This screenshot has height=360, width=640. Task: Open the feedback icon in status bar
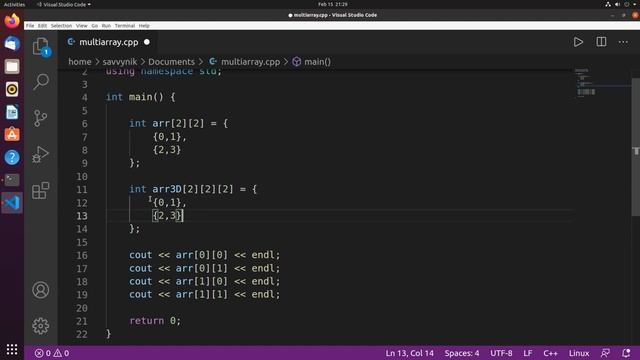[x=605, y=353]
